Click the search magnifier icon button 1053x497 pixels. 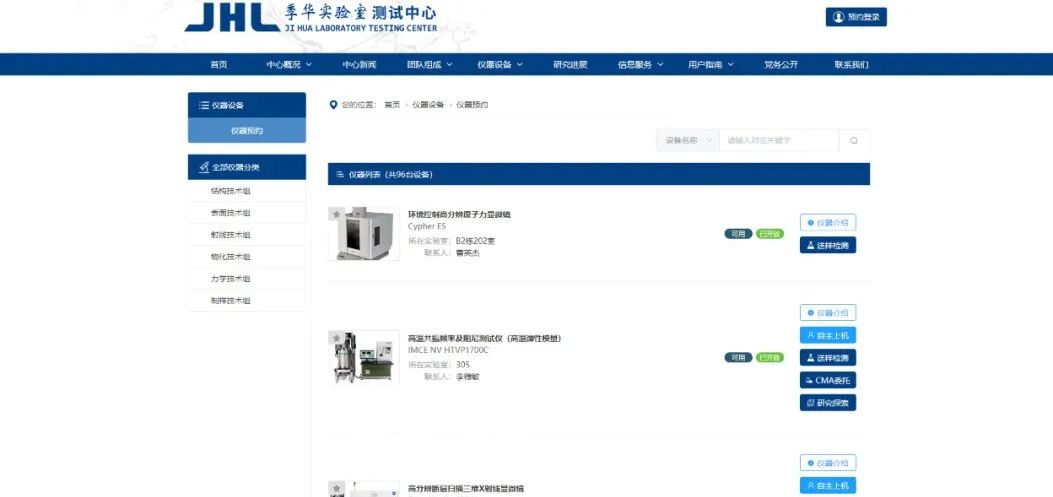[x=853, y=141]
